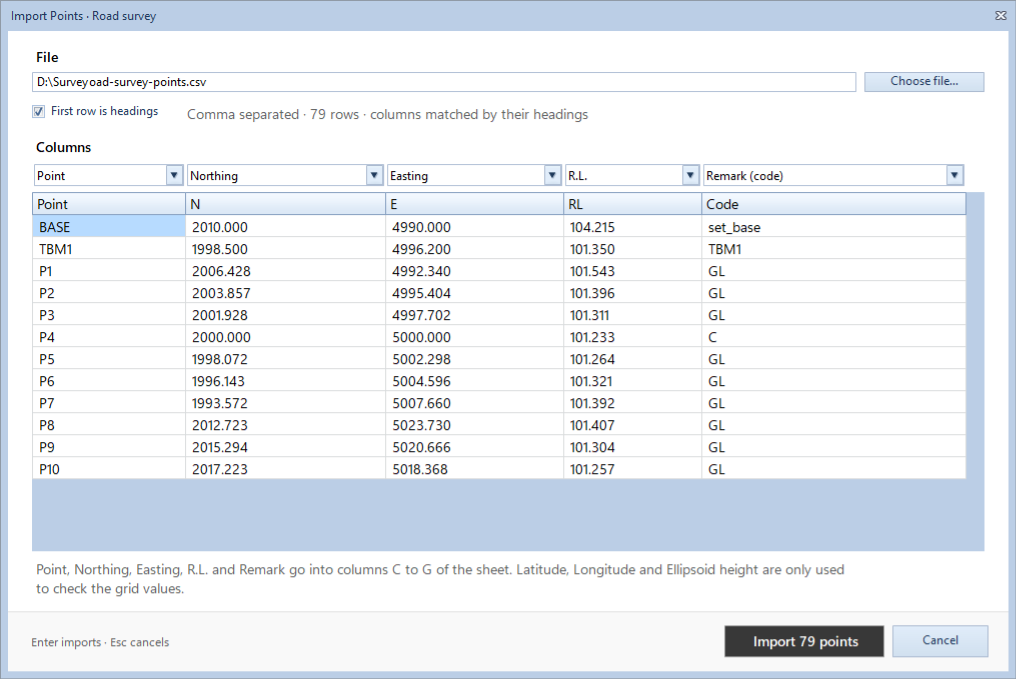Click northing value 1998.500

pyautogui.click(x=285, y=249)
